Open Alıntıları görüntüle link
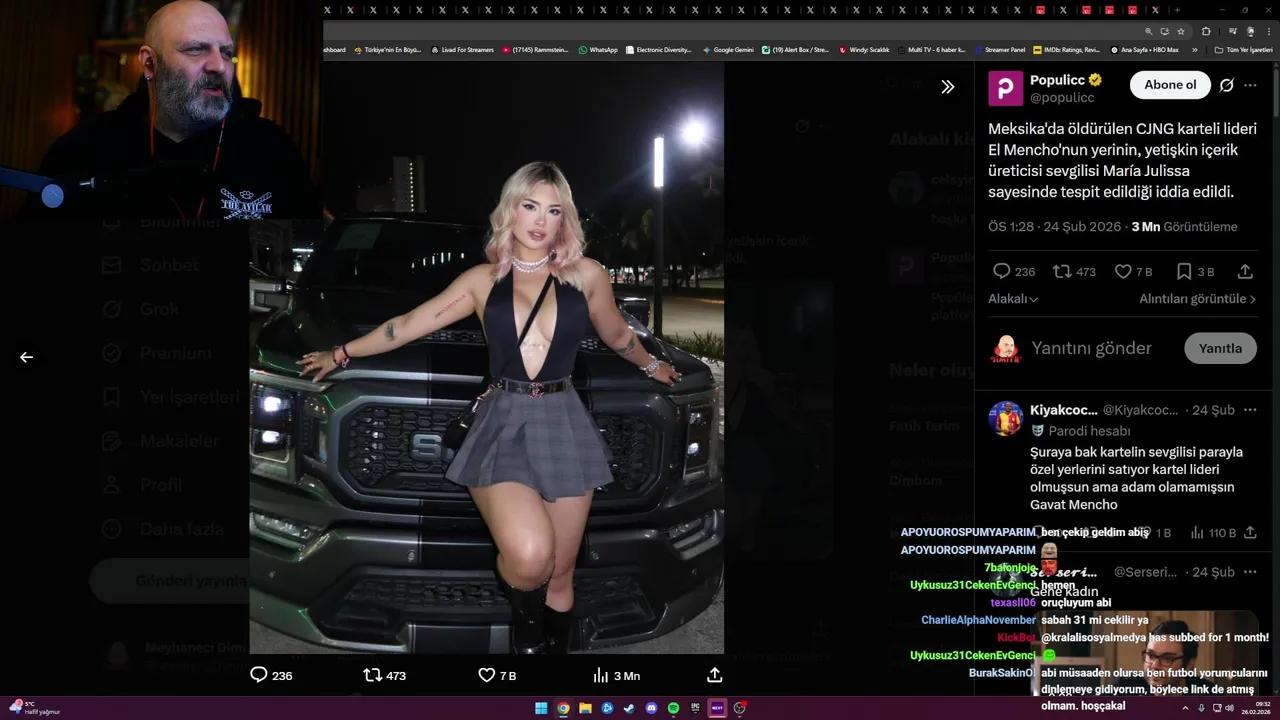 pos(1199,299)
